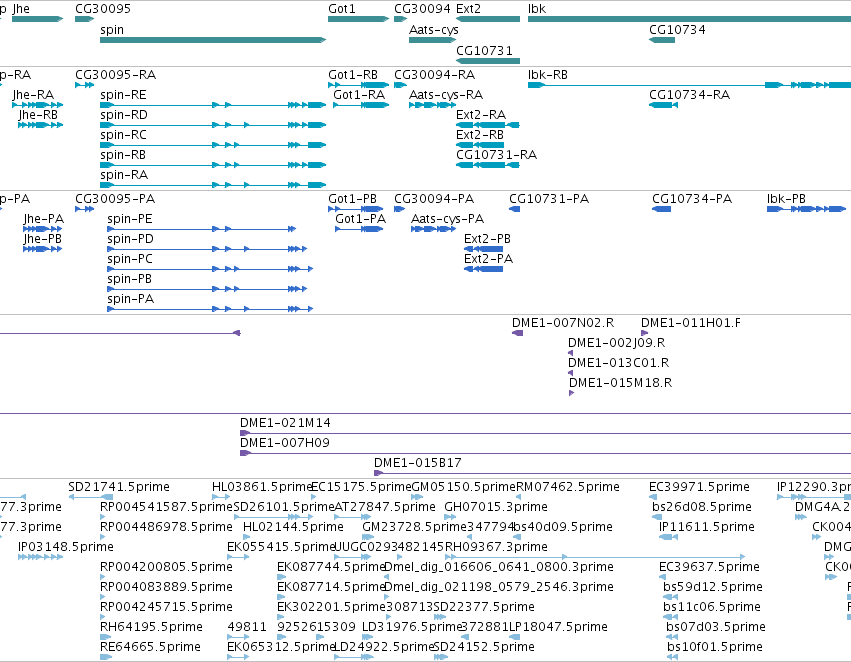Open the CG10731-PA CDS label
851x662 pixels.
pyautogui.click(x=549, y=199)
